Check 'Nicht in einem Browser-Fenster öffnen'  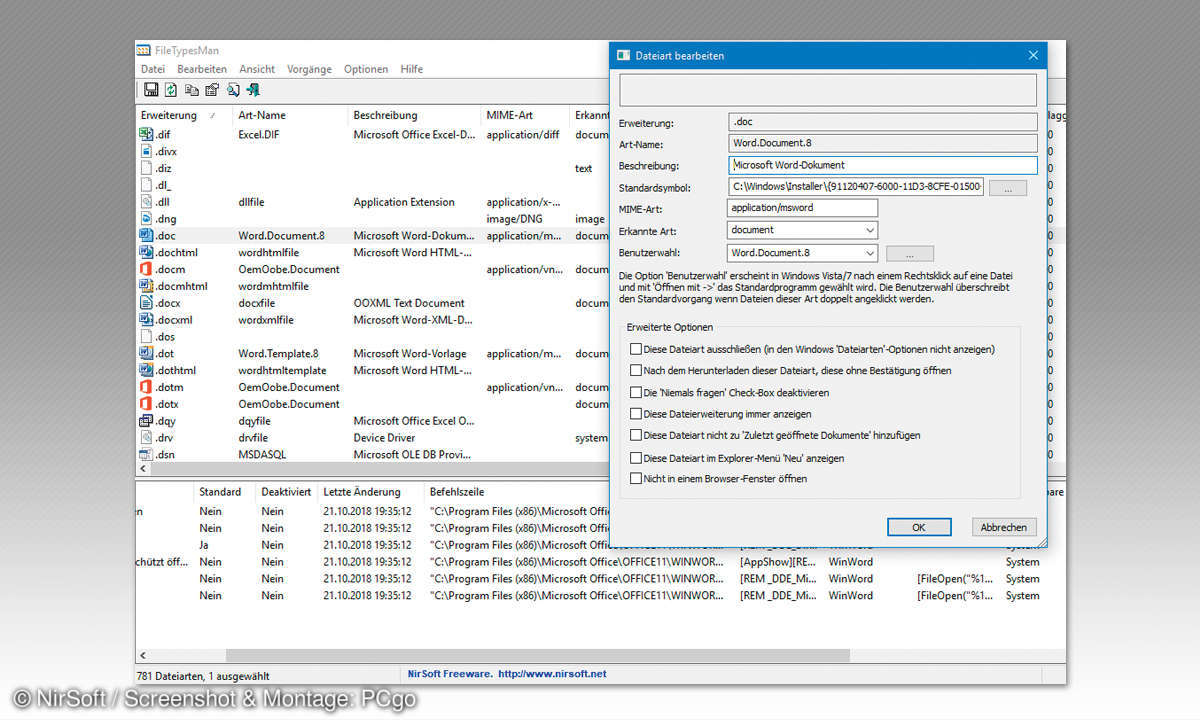pos(636,478)
